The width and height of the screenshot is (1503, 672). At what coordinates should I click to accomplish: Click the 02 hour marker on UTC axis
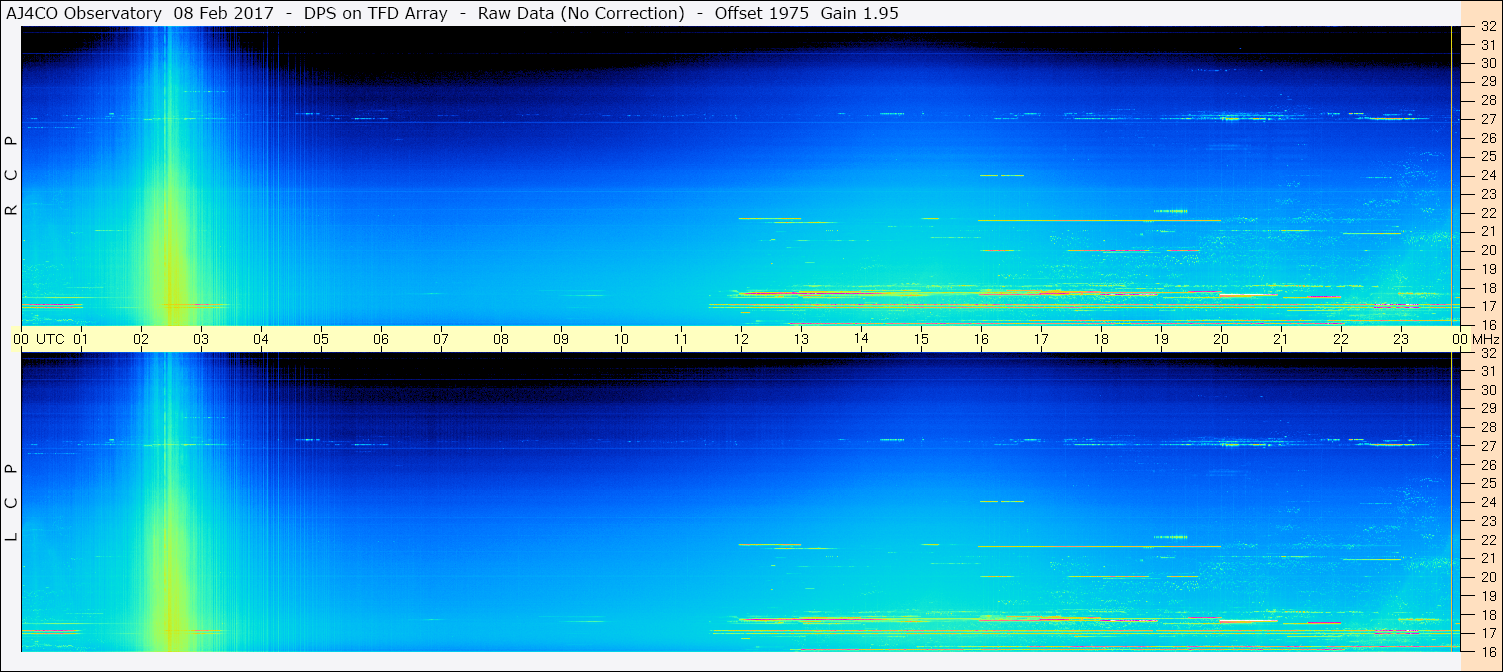141,339
